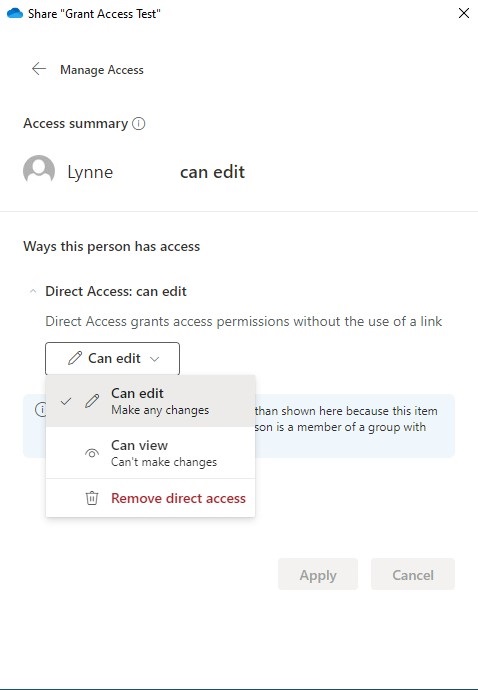This screenshot has height=690, width=478.
Task: Click the Cancel button
Action: pyautogui.click(x=413, y=574)
